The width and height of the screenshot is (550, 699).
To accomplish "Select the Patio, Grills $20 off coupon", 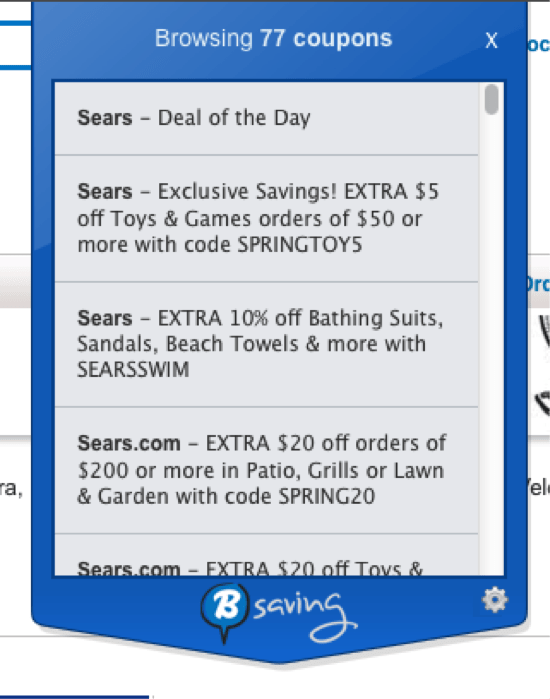I will pyautogui.click(x=267, y=470).
